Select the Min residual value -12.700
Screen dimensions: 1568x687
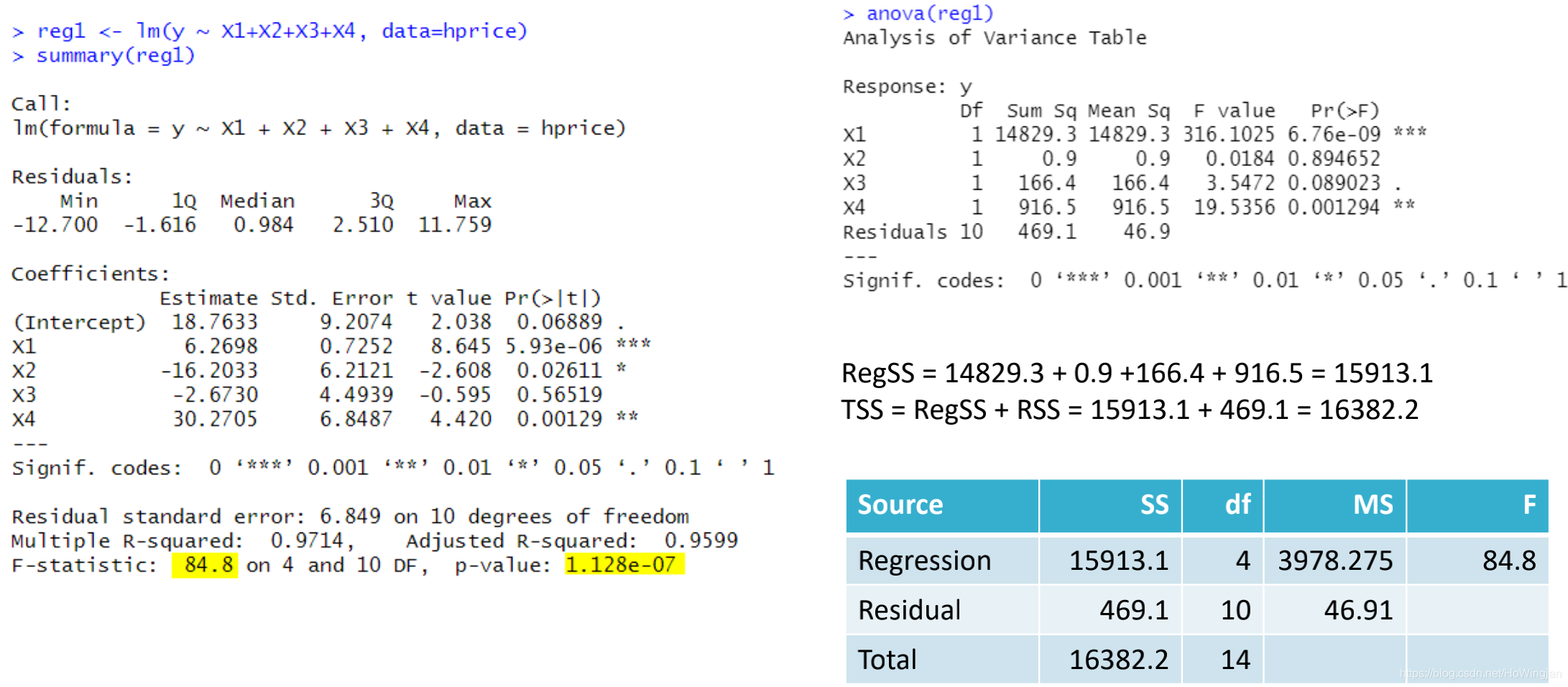(x=55, y=224)
